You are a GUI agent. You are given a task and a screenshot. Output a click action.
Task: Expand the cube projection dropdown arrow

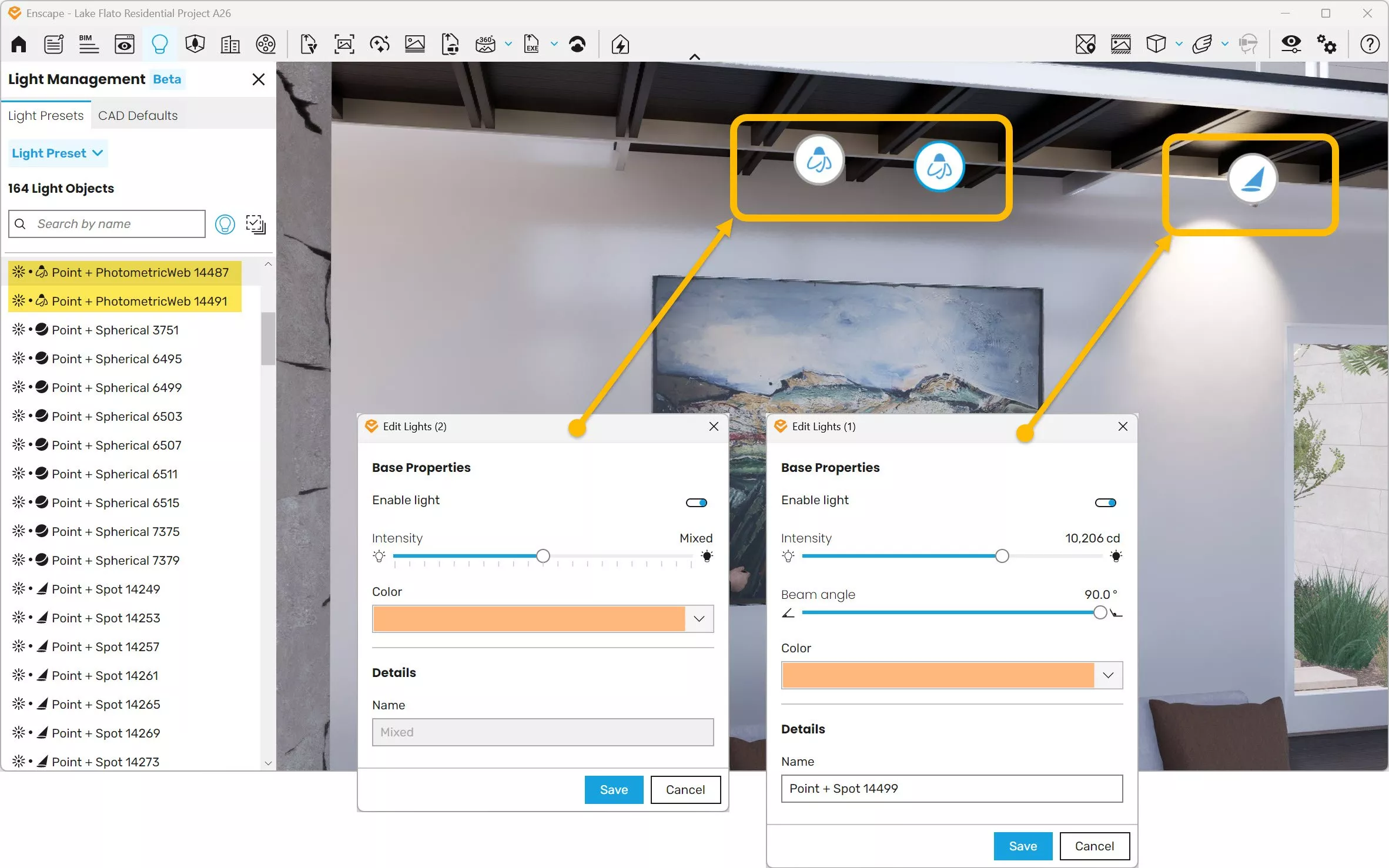pos(1179,44)
